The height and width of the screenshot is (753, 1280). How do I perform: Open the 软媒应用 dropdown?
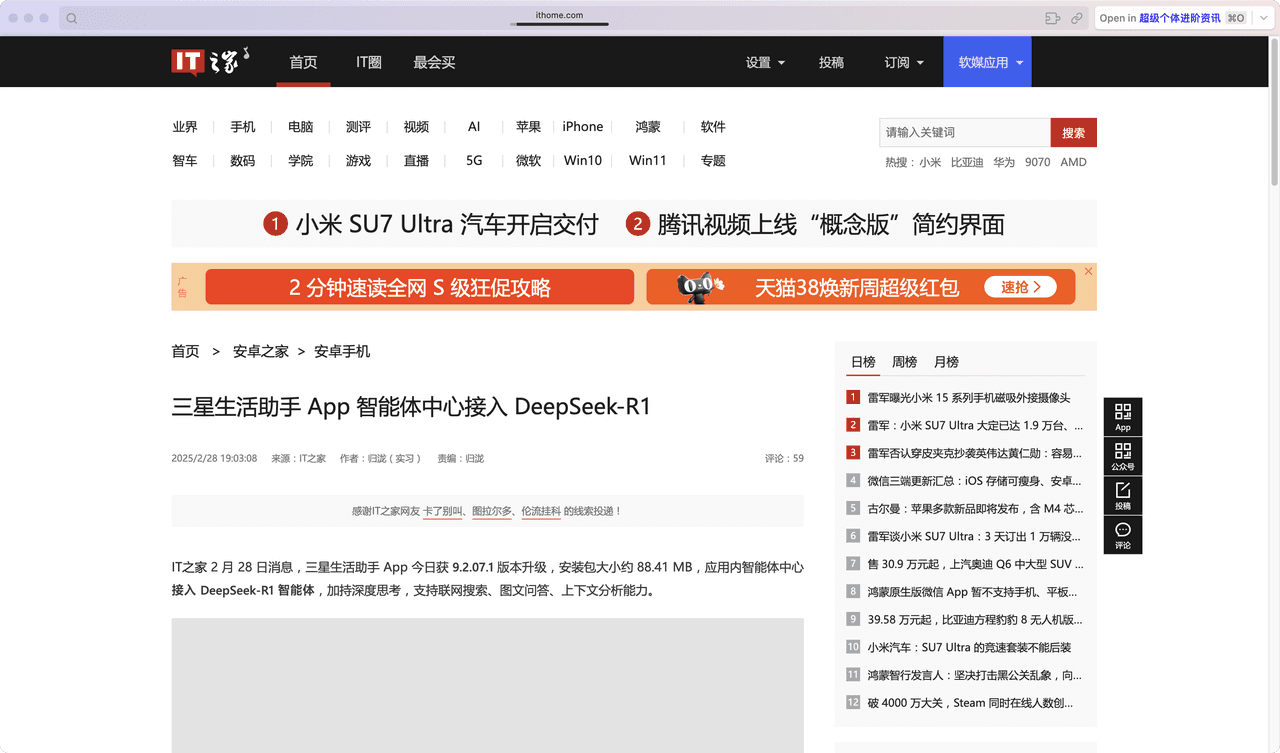click(x=987, y=62)
